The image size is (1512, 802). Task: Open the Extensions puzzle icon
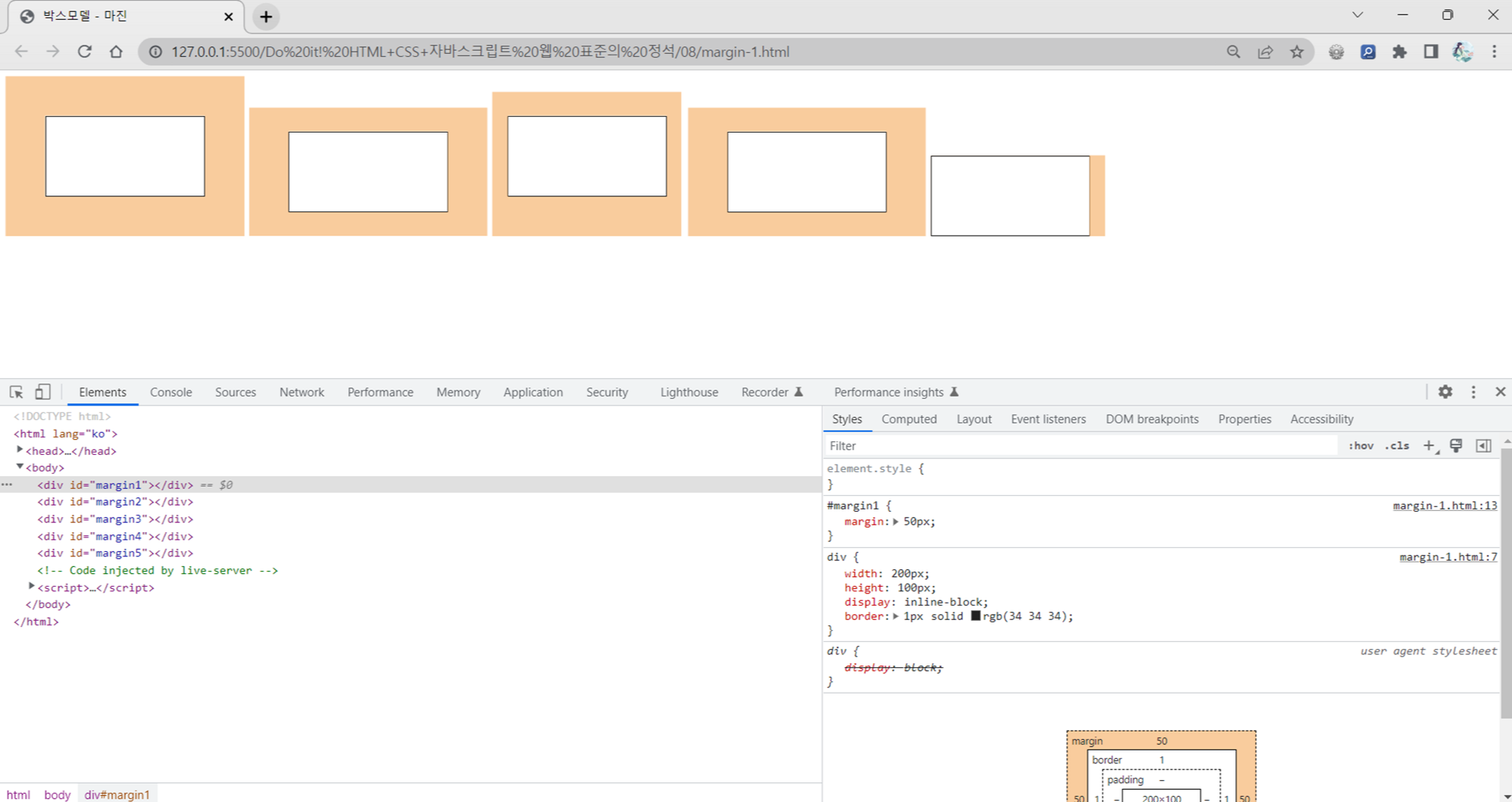[x=1400, y=52]
